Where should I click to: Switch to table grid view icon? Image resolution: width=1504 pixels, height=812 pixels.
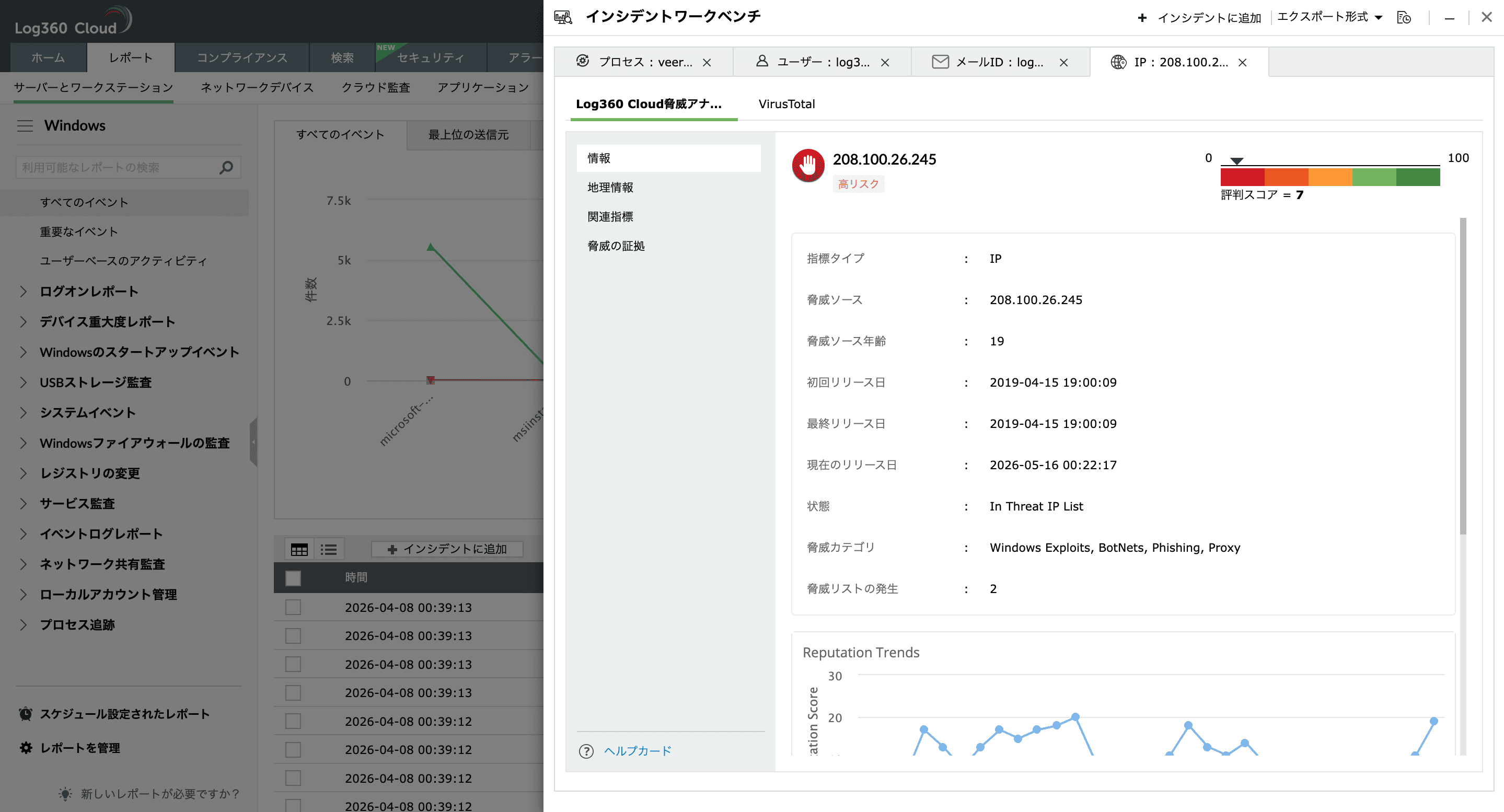[x=299, y=549]
